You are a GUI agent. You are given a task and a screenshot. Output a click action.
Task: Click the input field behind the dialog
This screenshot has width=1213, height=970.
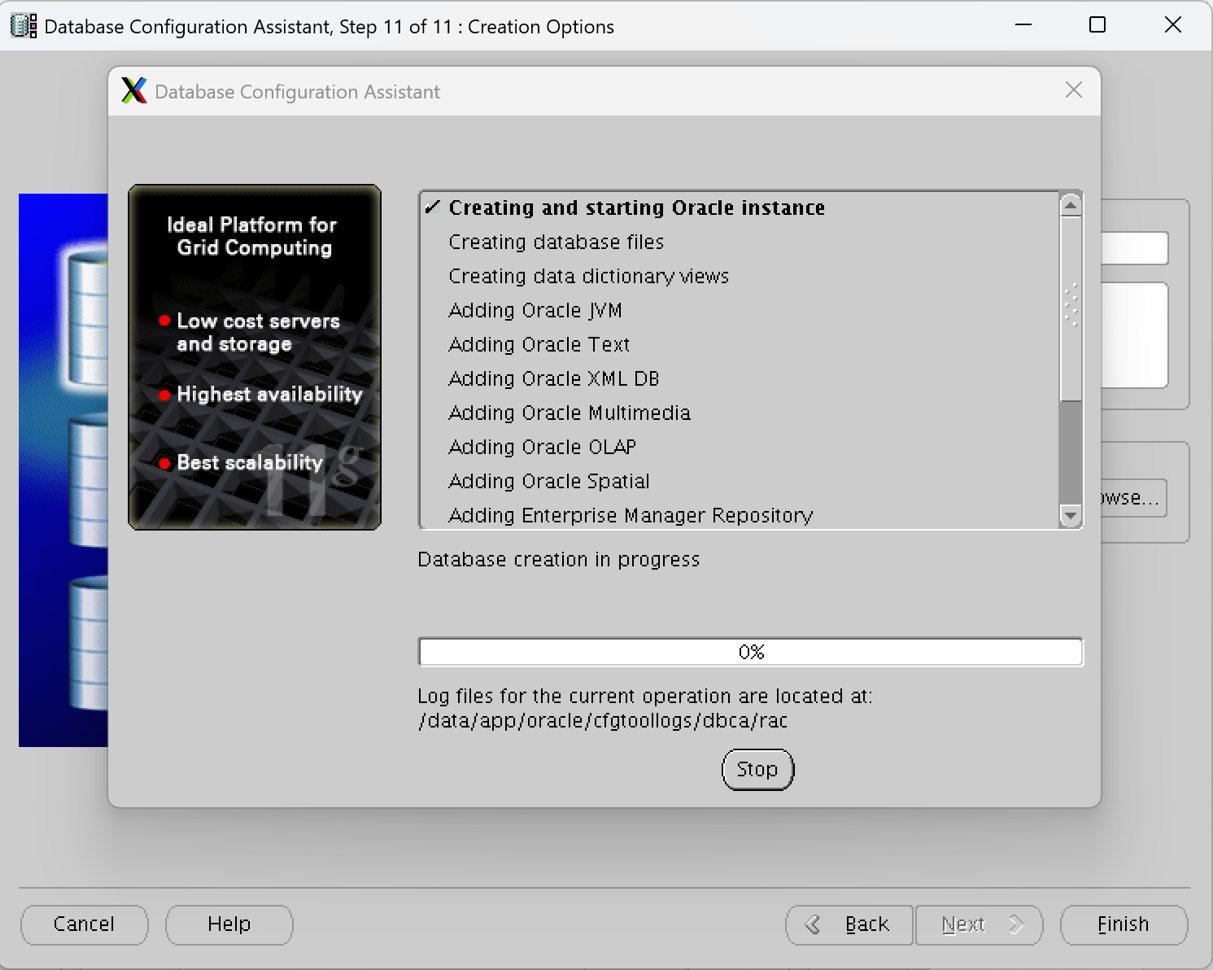point(1134,248)
